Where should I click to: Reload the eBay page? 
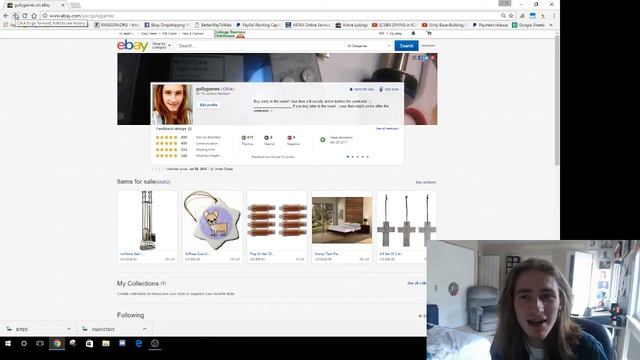[x=24, y=16]
